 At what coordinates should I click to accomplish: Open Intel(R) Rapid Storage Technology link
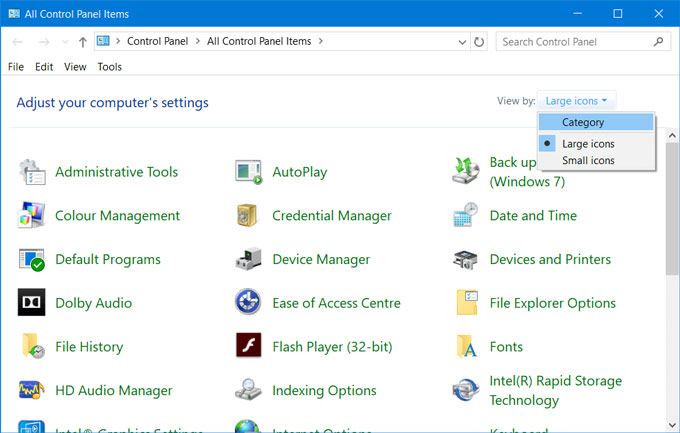[556, 390]
